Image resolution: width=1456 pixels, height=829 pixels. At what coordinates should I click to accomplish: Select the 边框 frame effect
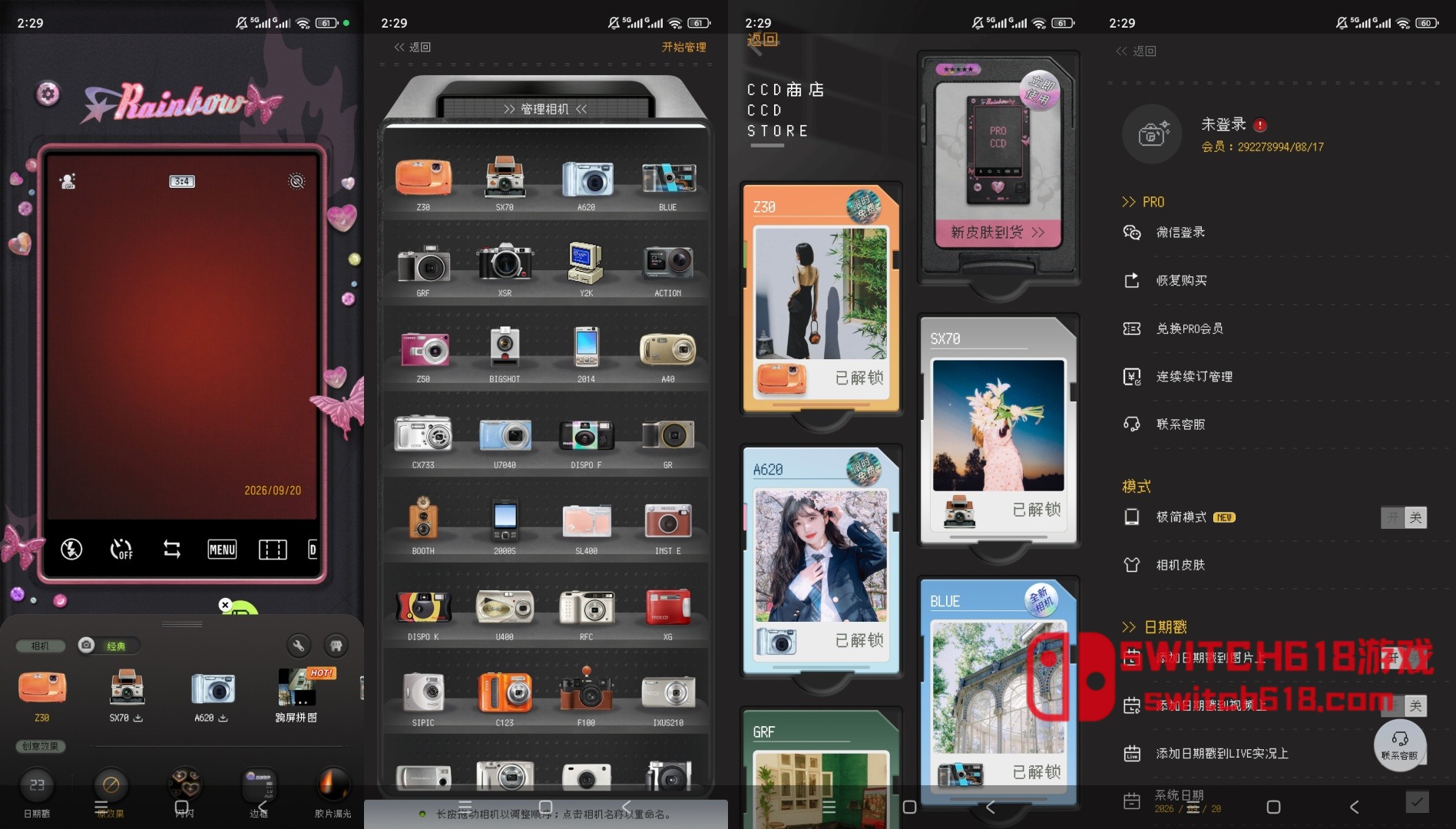click(259, 792)
